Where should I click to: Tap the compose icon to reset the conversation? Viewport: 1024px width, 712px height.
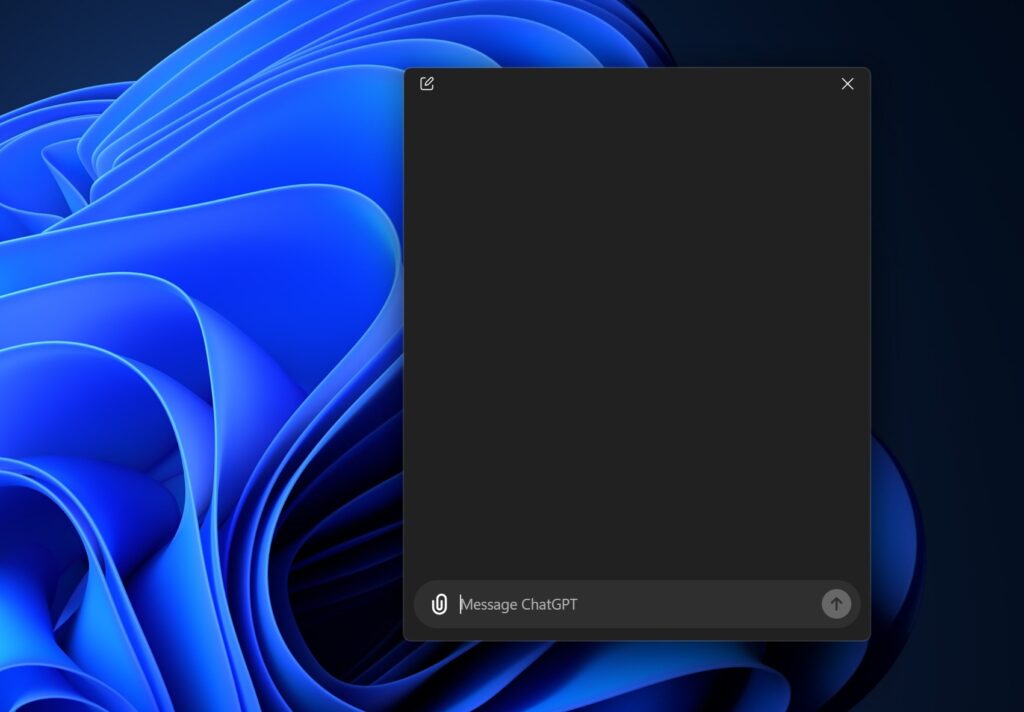pyautogui.click(x=428, y=84)
